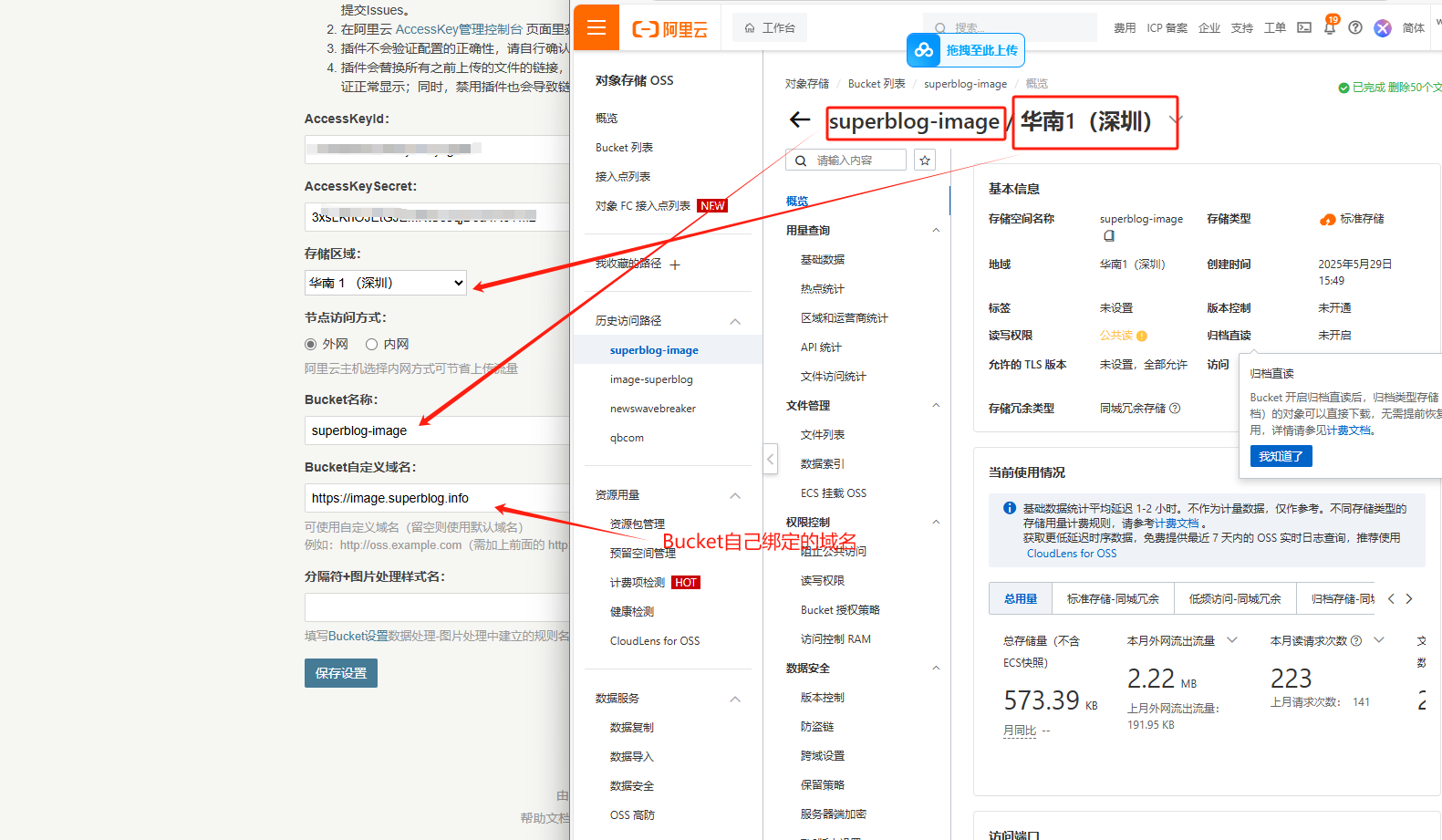
Task: Open 计费文档 link in the 归档直读 popup
Action: [1348, 430]
